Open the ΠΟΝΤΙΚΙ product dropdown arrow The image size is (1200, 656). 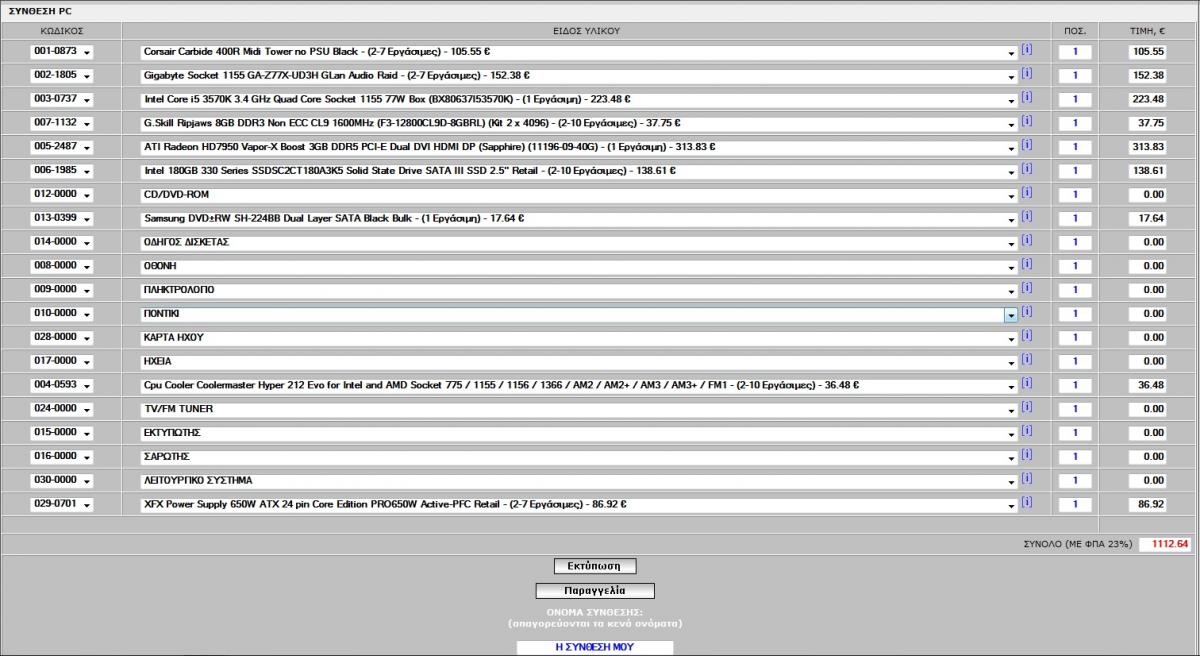pos(1011,314)
